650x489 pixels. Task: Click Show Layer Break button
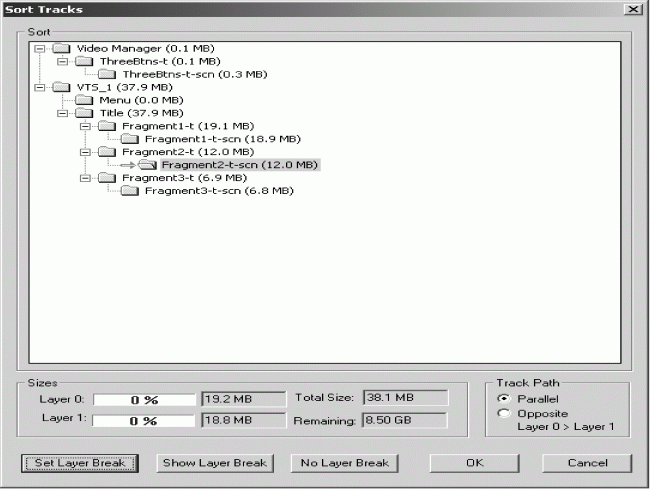[215, 463]
